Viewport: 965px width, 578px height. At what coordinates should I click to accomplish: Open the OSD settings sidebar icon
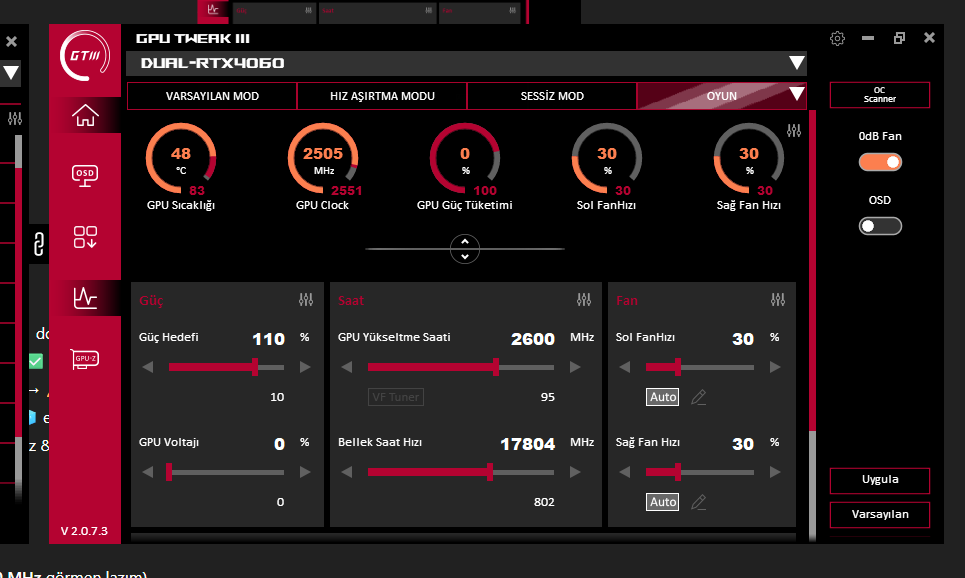[x=85, y=175]
